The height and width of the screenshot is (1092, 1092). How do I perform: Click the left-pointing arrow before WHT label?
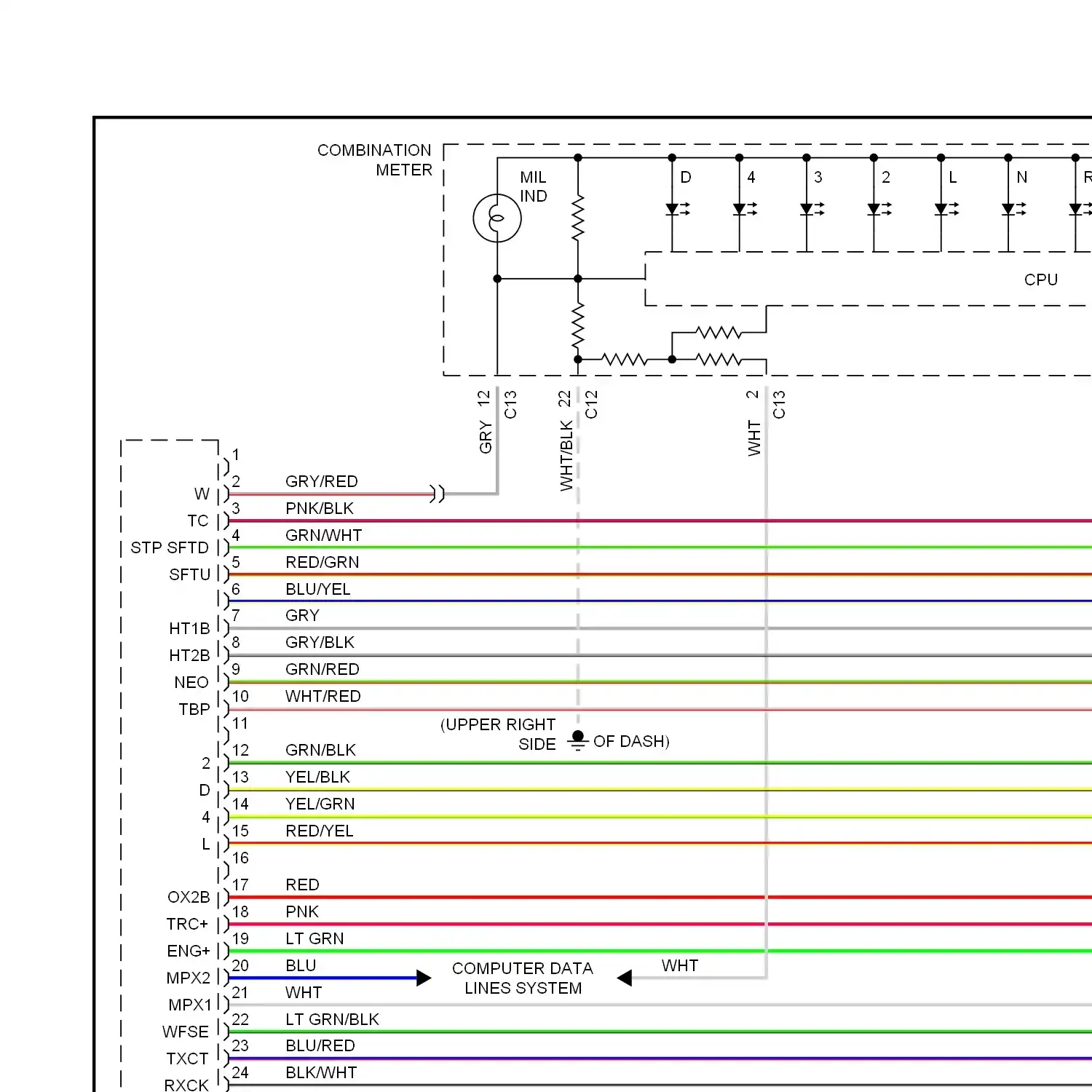click(x=624, y=978)
